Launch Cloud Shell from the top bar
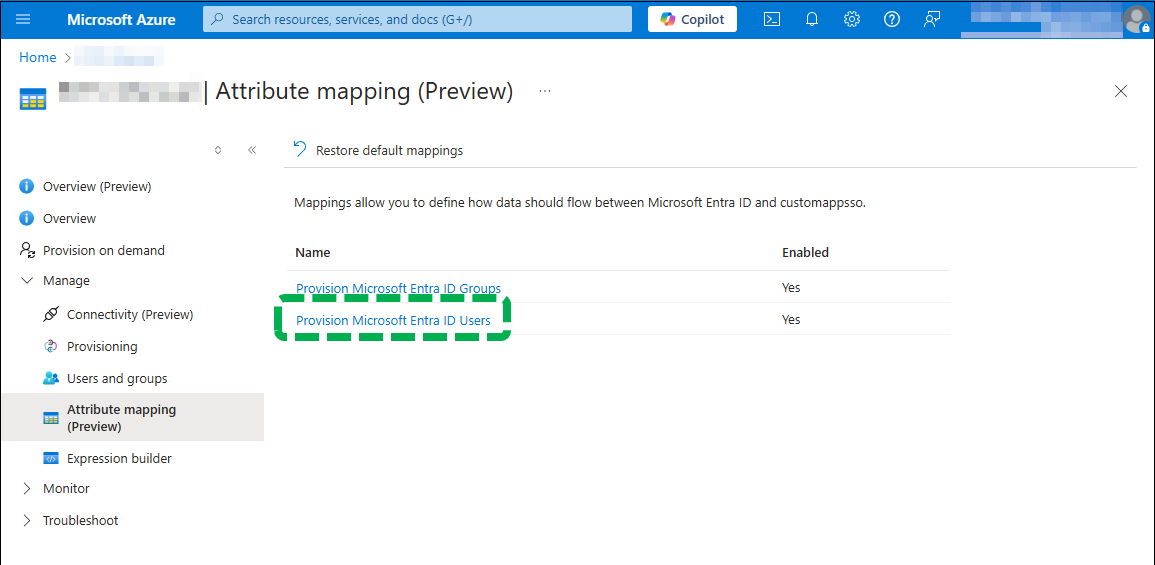This screenshot has width=1155, height=565. click(x=772, y=19)
